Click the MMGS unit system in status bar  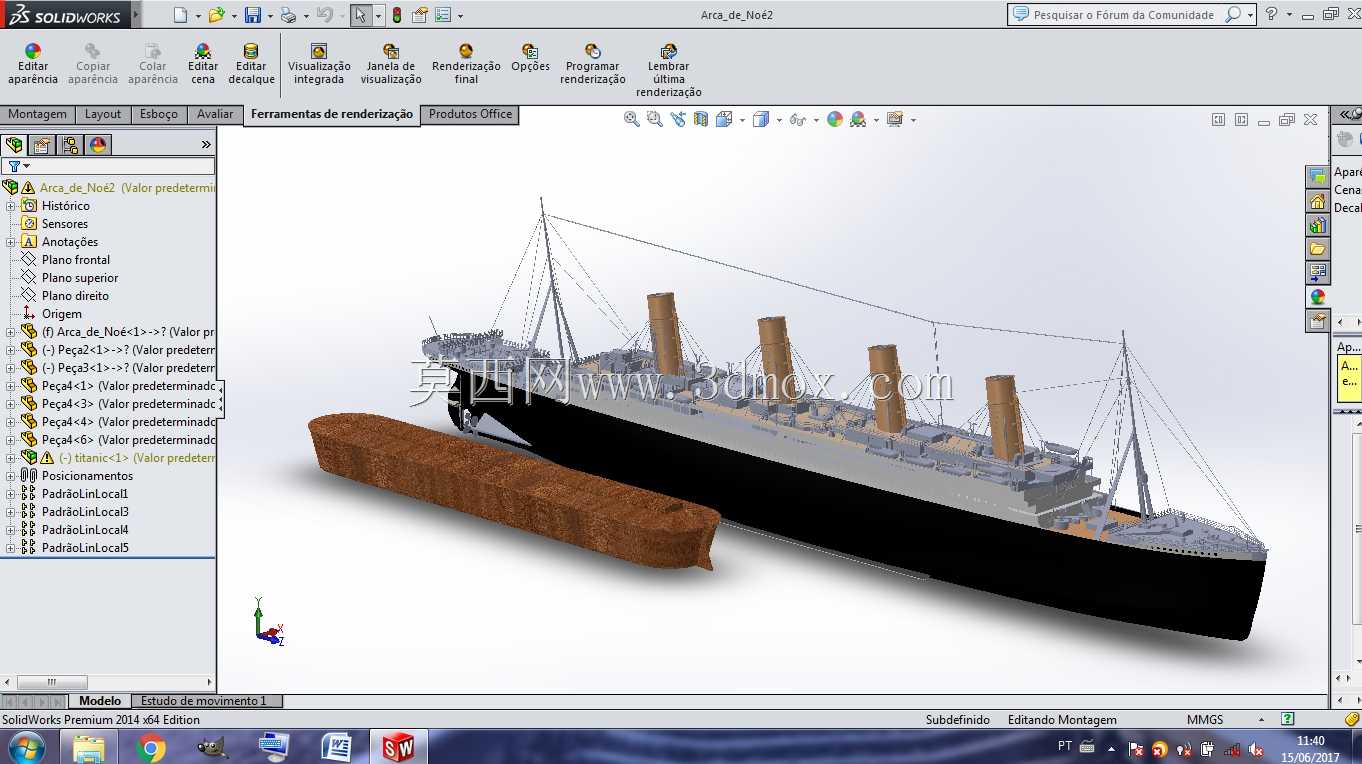[1205, 720]
